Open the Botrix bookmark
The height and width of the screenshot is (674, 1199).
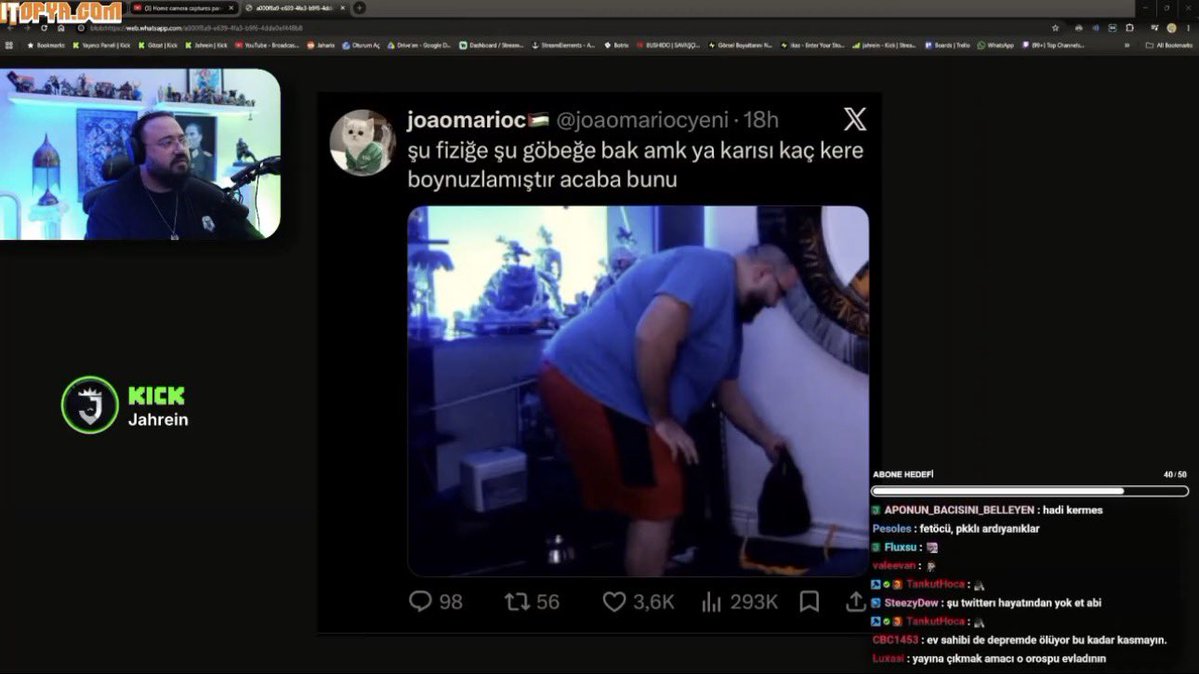coord(616,45)
